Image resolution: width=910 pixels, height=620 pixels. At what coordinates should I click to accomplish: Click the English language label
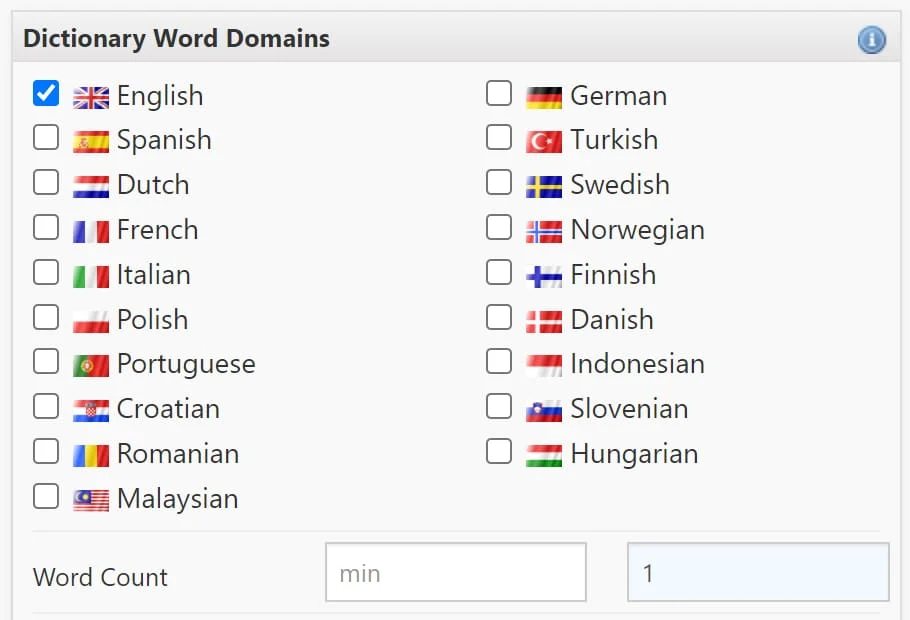[160, 96]
